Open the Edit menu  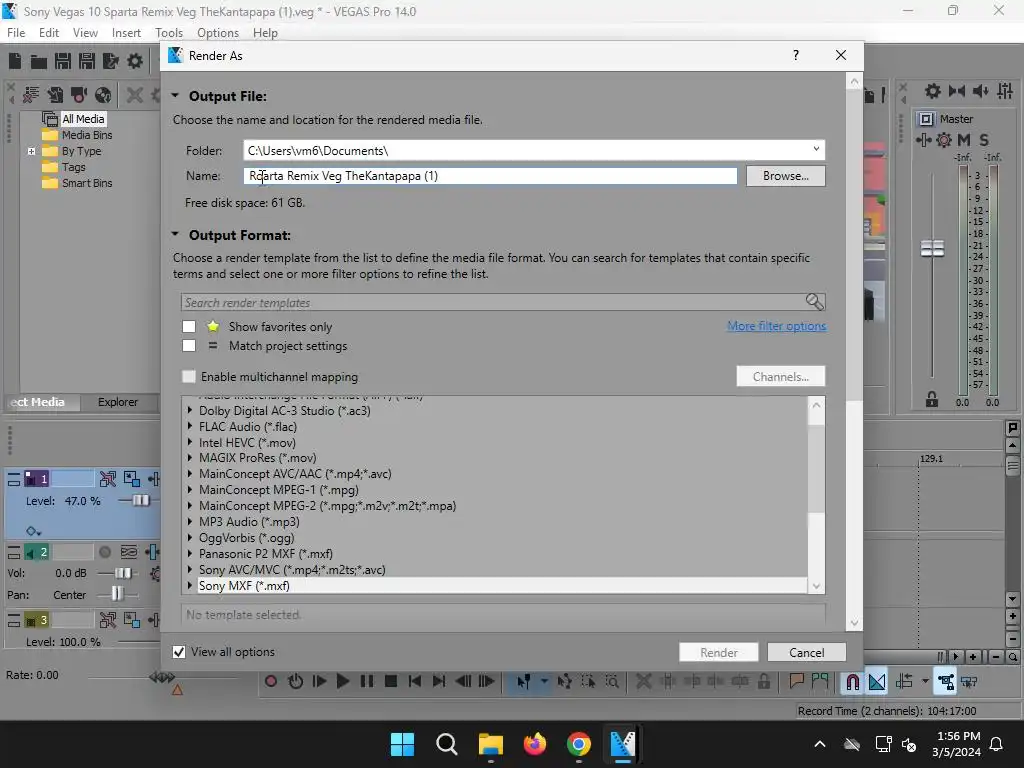(x=48, y=33)
